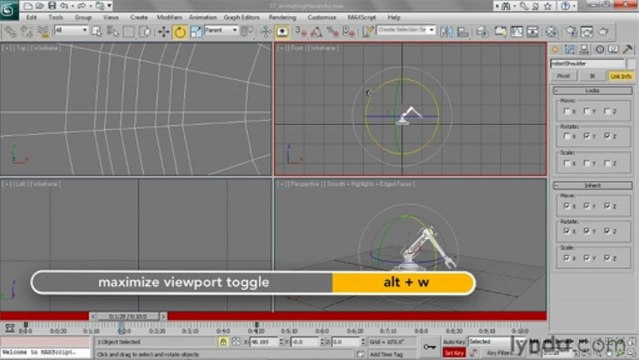Enable the Locks Move X checkbox
The height and width of the screenshot is (360, 639).
tap(566, 111)
